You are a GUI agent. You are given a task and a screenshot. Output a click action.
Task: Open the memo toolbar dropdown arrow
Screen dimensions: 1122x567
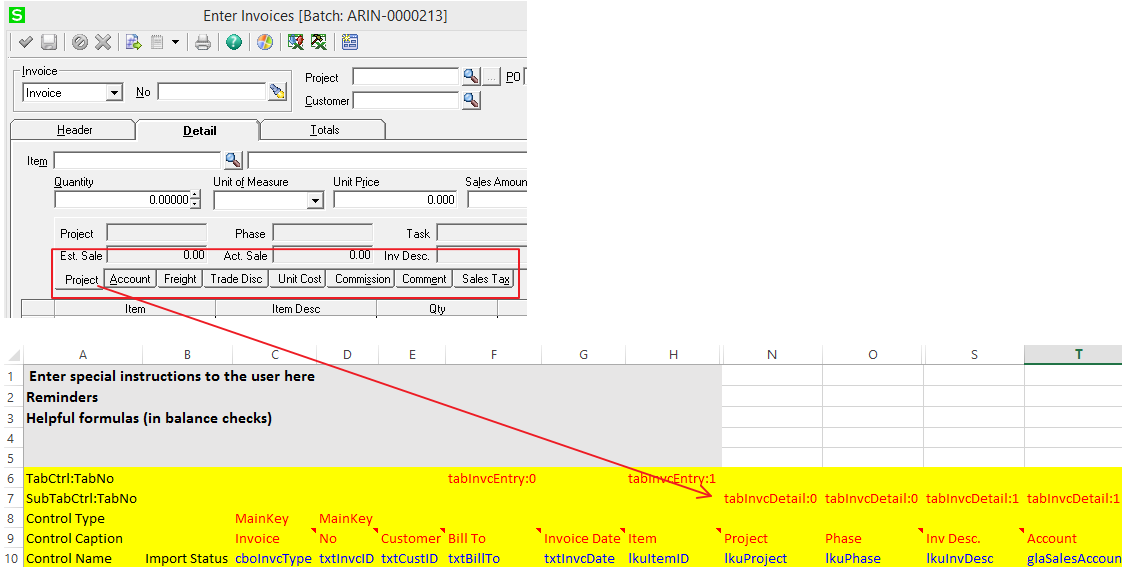[x=175, y=42]
